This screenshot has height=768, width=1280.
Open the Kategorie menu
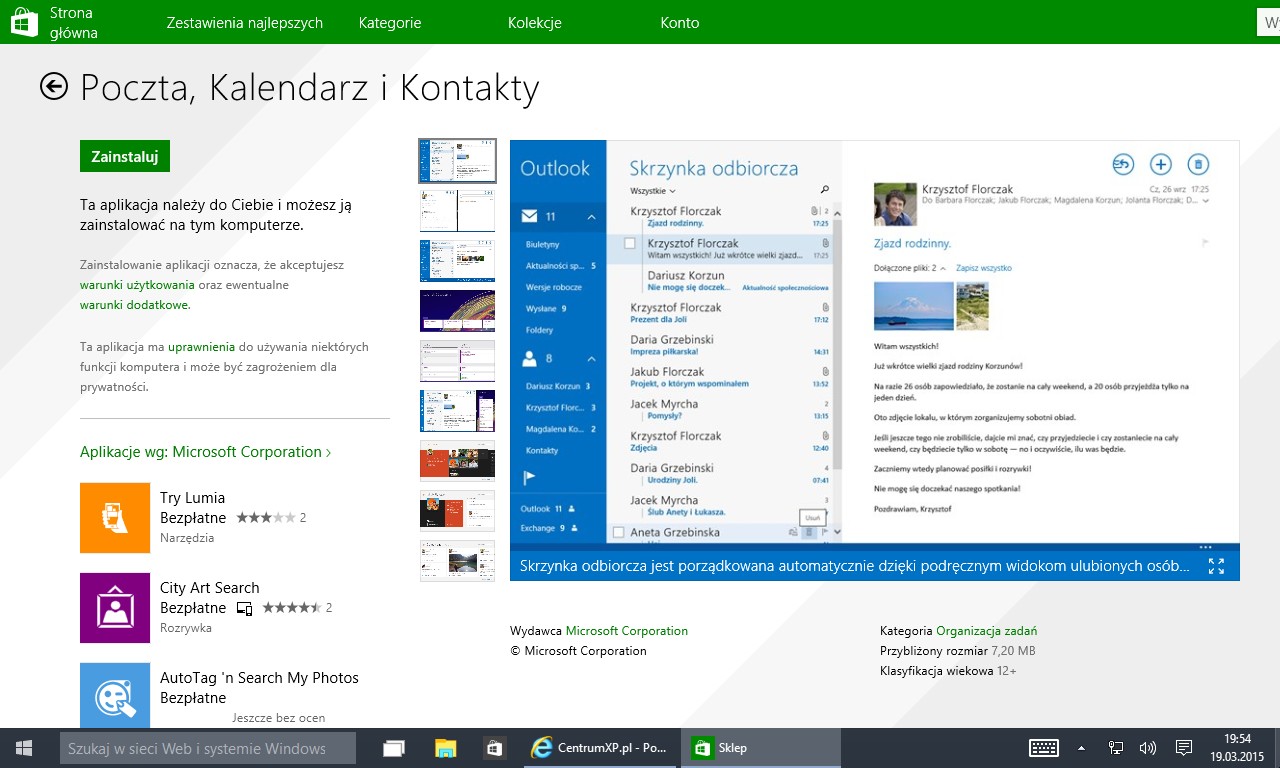390,23
